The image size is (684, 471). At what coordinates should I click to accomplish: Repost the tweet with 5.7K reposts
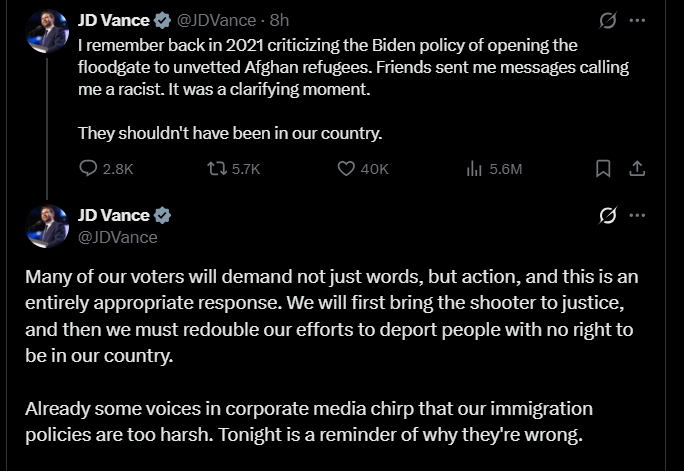(x=212, y=169)
